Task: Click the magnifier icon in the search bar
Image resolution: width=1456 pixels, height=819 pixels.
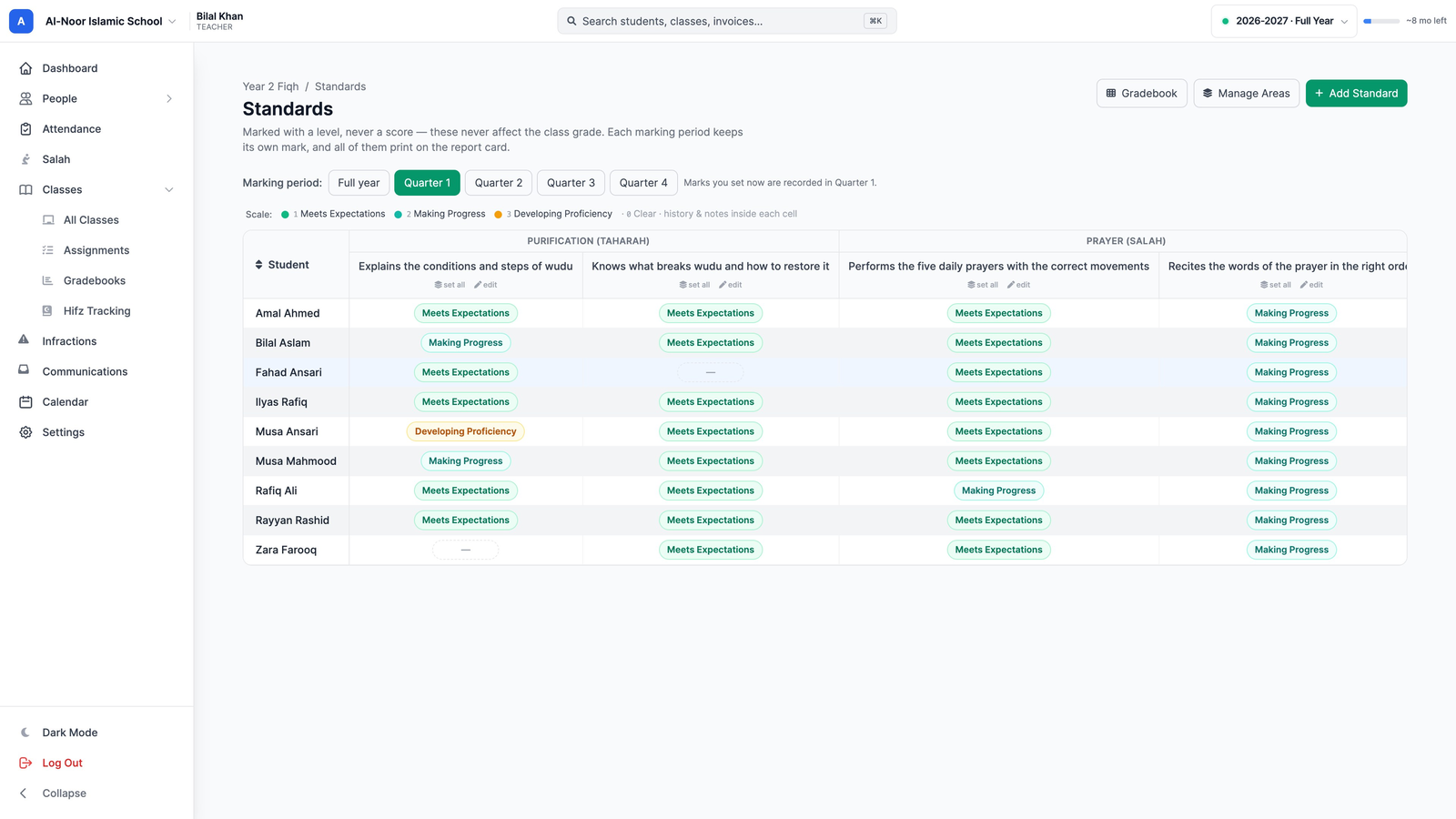Action: [571, 21]
